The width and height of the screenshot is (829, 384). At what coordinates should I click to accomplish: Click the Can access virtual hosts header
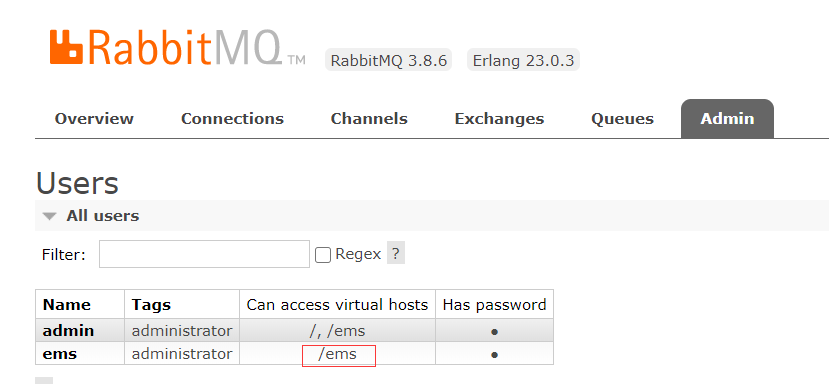point(337,305)
